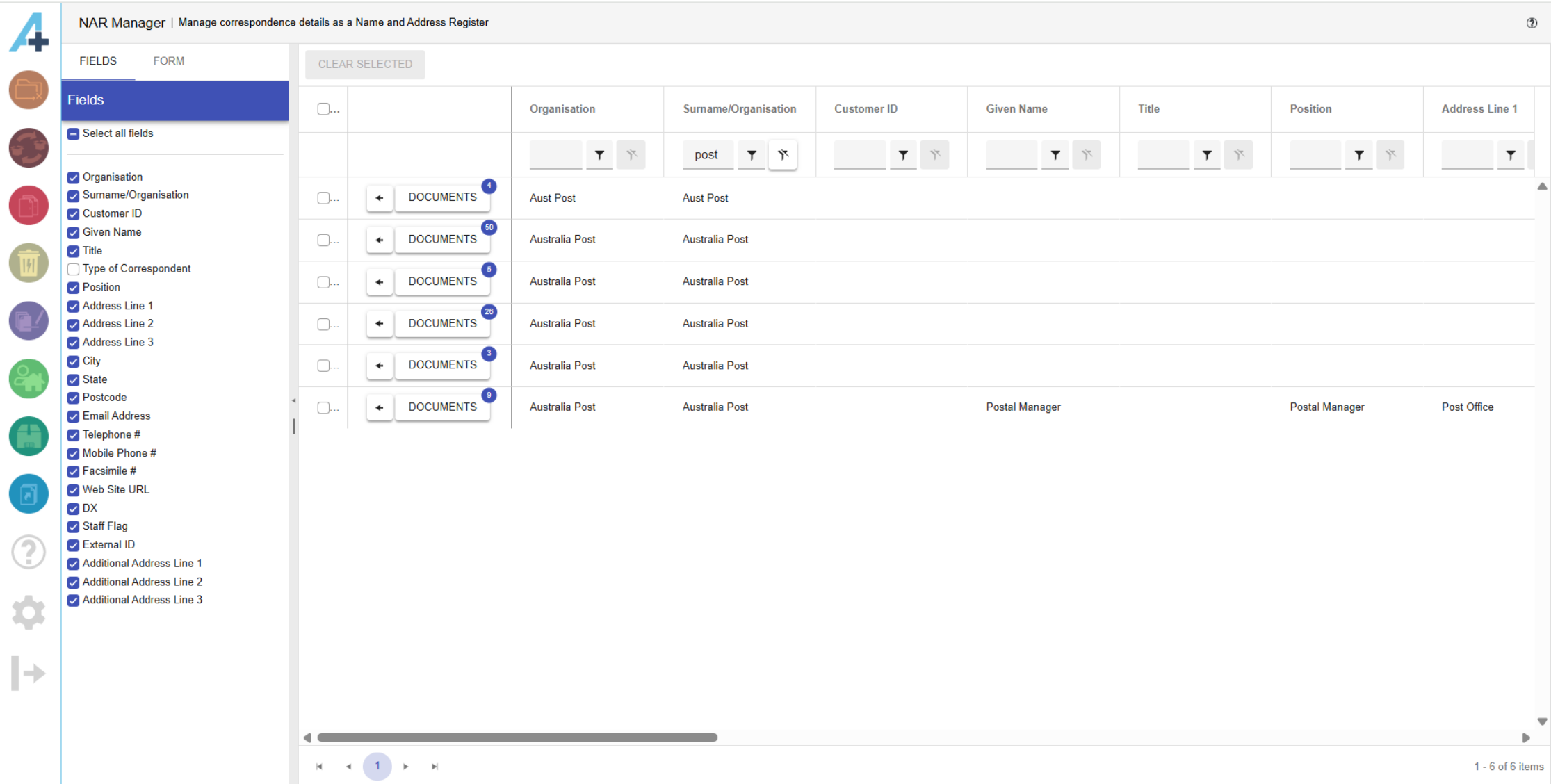Open help icon in top right corner
The height and width of the screenshot is (784, 1551).
pyautogui.click(x=1532, y=23)
